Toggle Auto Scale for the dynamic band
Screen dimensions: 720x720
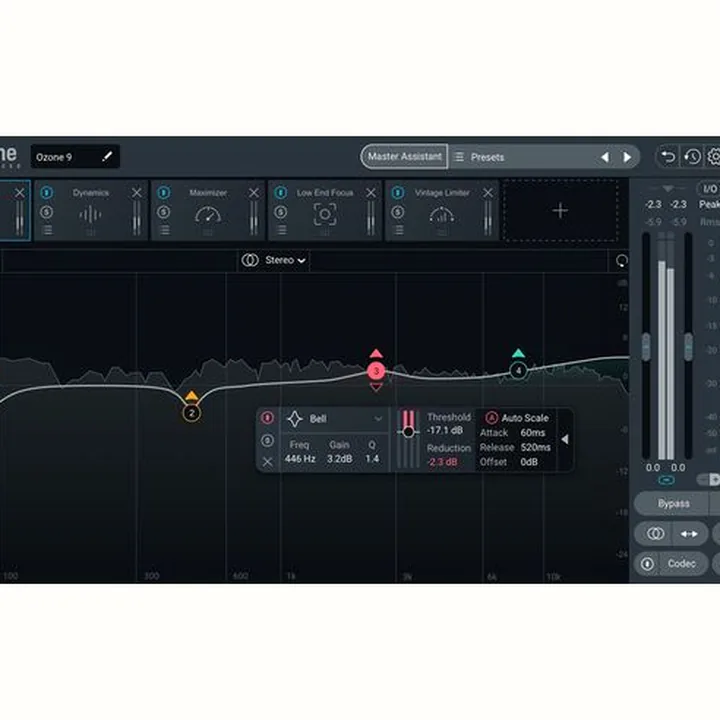click(492, 418)
